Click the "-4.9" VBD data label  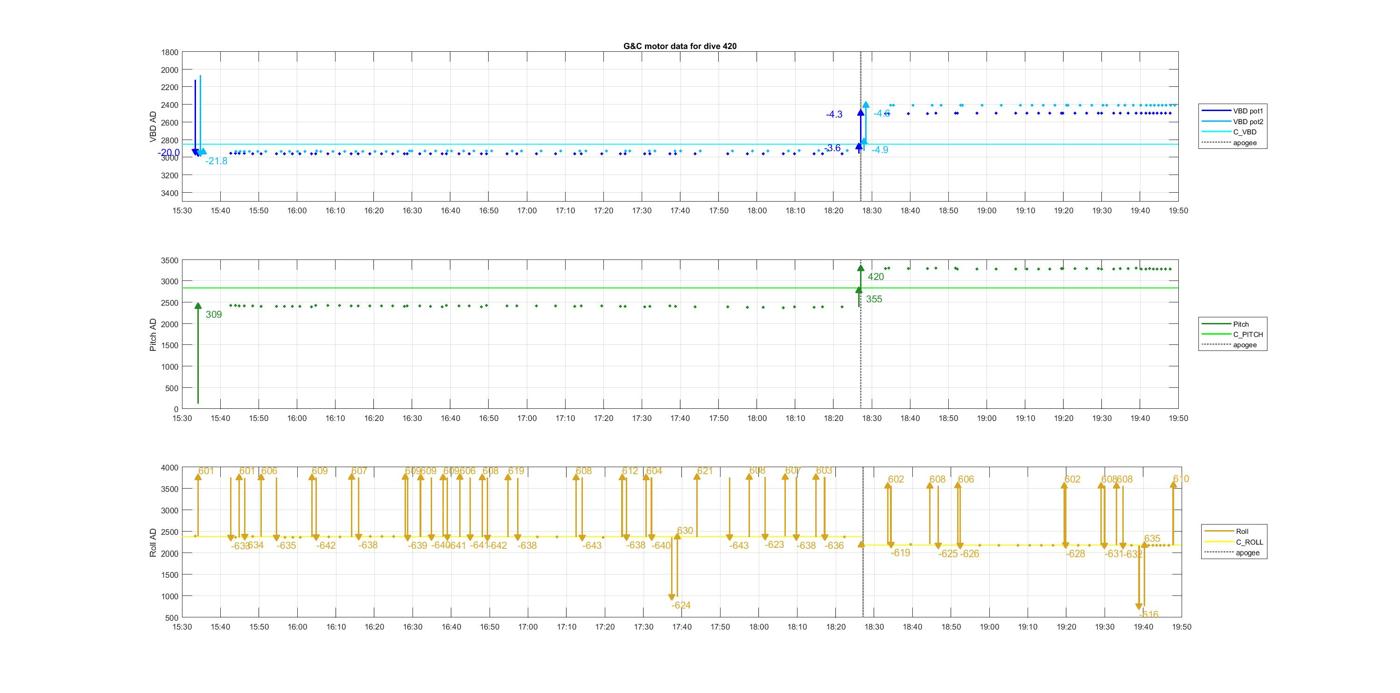point(880,150)
